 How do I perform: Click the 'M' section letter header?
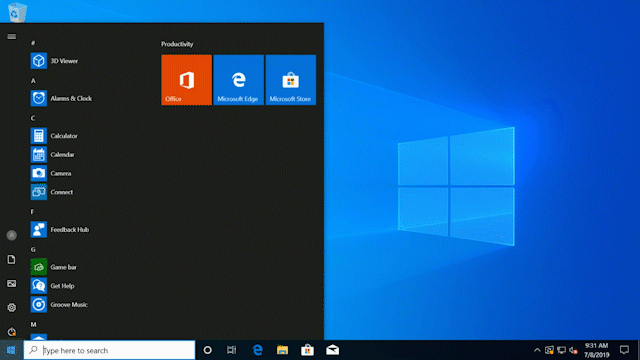coord(33,324)
